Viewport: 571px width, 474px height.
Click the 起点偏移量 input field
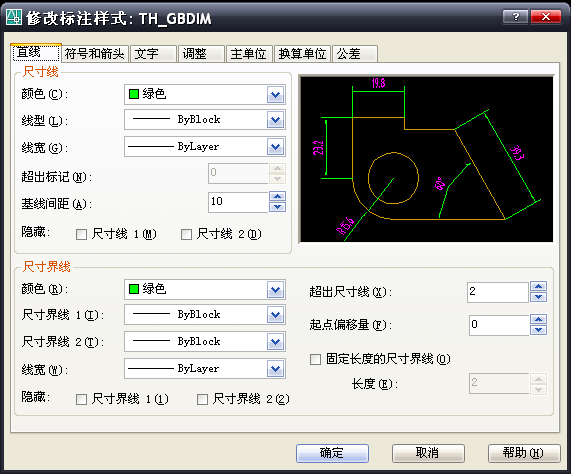499,325
